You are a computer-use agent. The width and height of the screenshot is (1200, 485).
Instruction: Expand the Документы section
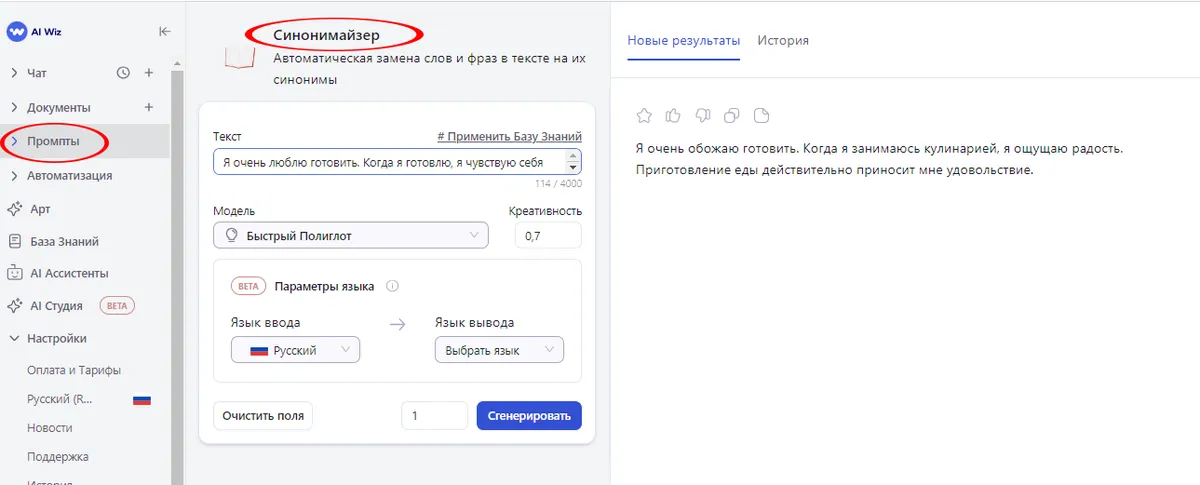[14, 107]
